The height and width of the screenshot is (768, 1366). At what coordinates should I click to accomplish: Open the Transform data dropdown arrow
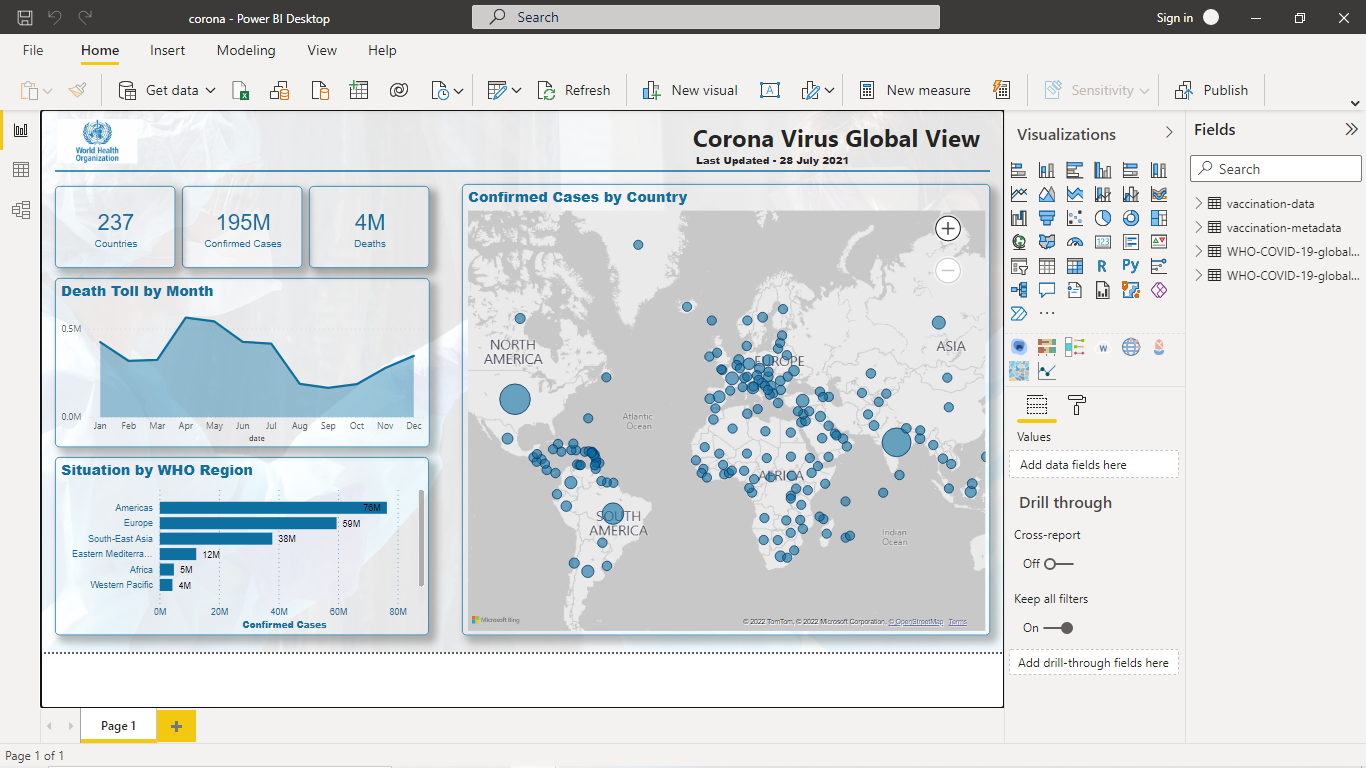(518, 90)
